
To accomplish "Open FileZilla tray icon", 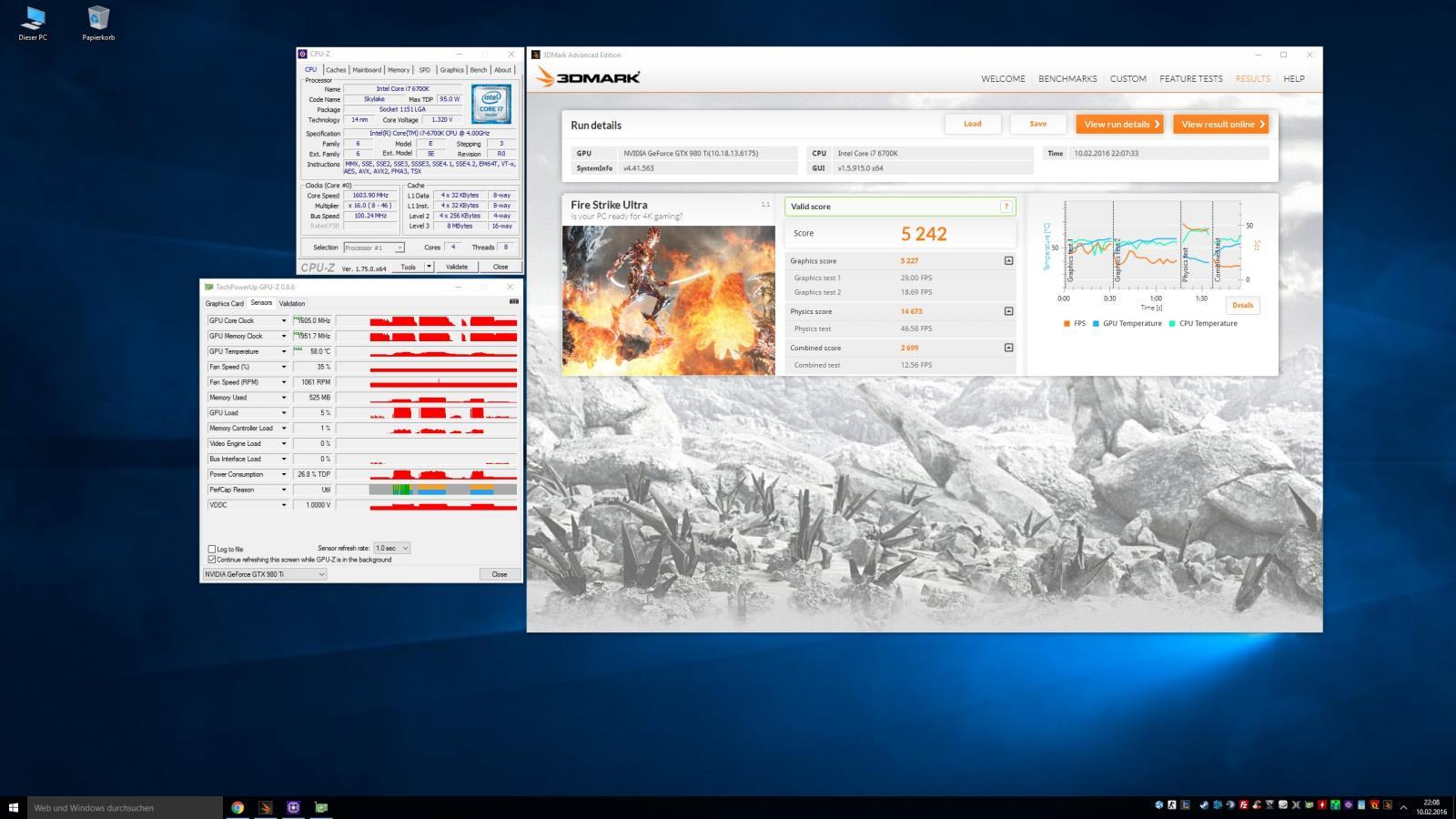I will (x=1244, y=804).
